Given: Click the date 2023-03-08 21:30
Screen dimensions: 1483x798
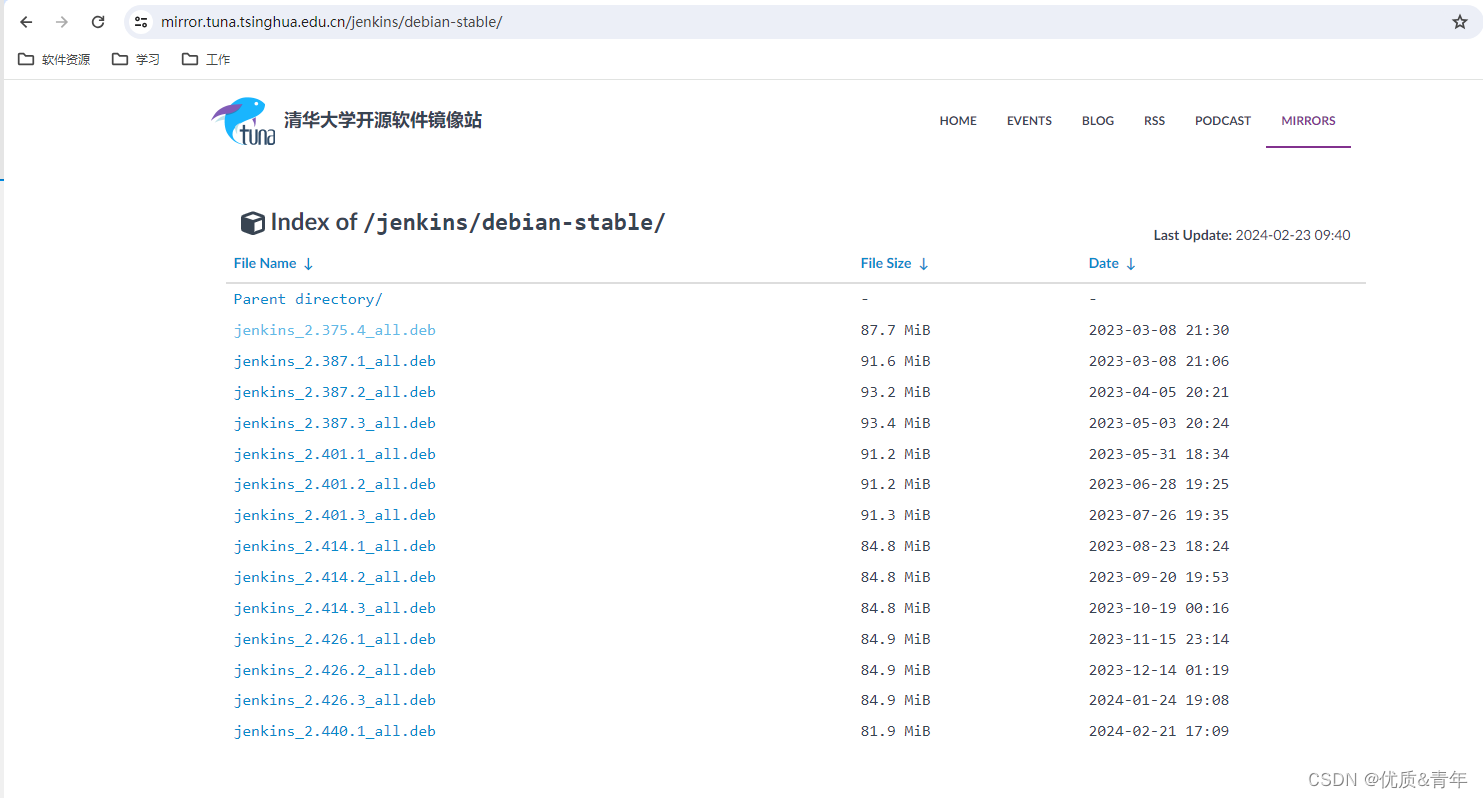Looking at the screenshot, I should click(x=1159, y=330).
